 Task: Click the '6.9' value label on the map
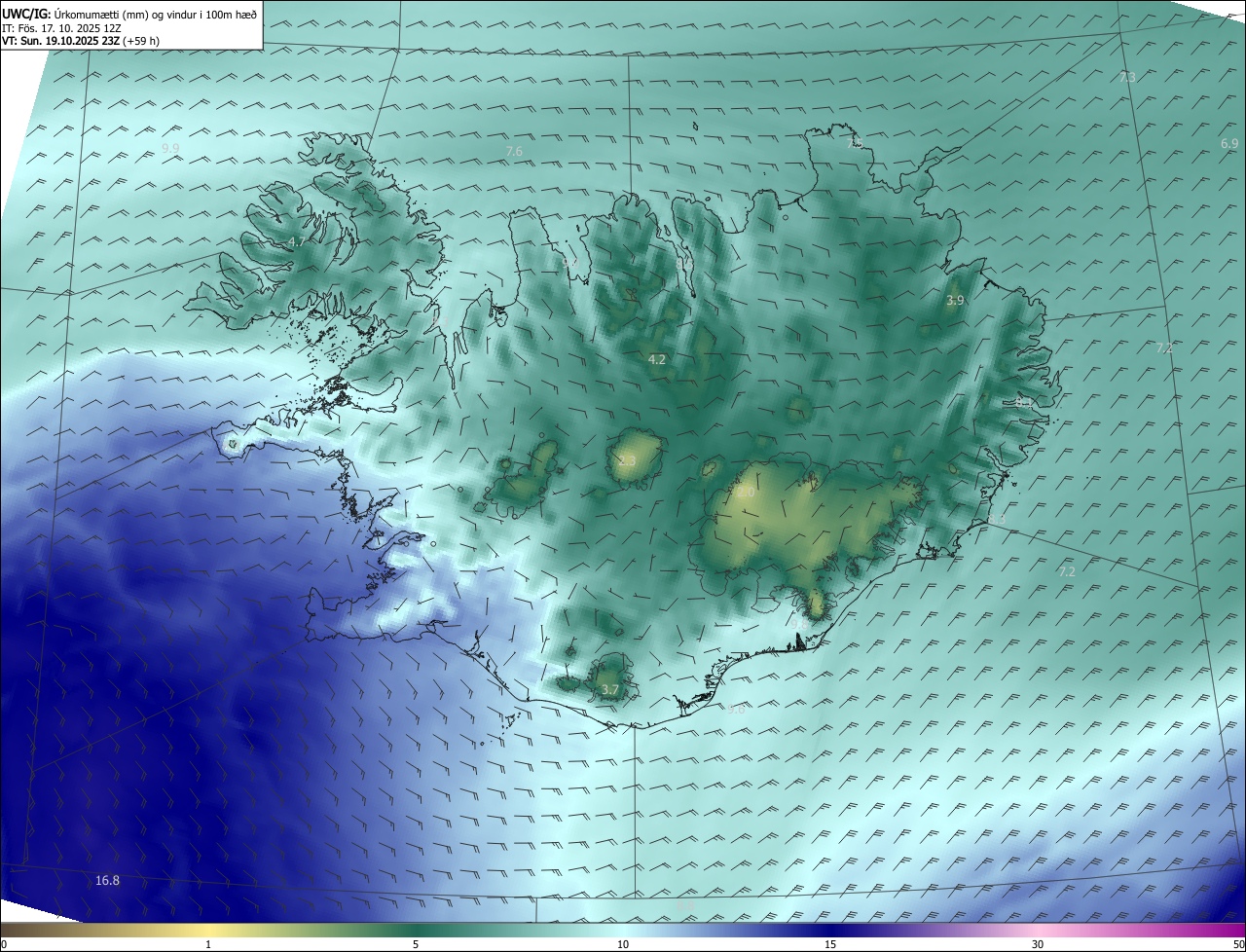pyautogui.click(x=1229, y=144)
